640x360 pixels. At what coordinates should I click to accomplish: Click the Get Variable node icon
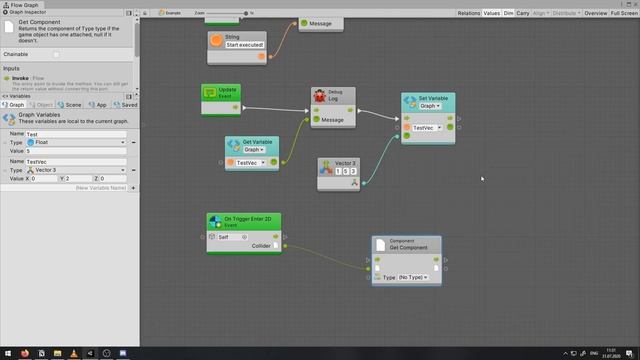tap(234, 145)
